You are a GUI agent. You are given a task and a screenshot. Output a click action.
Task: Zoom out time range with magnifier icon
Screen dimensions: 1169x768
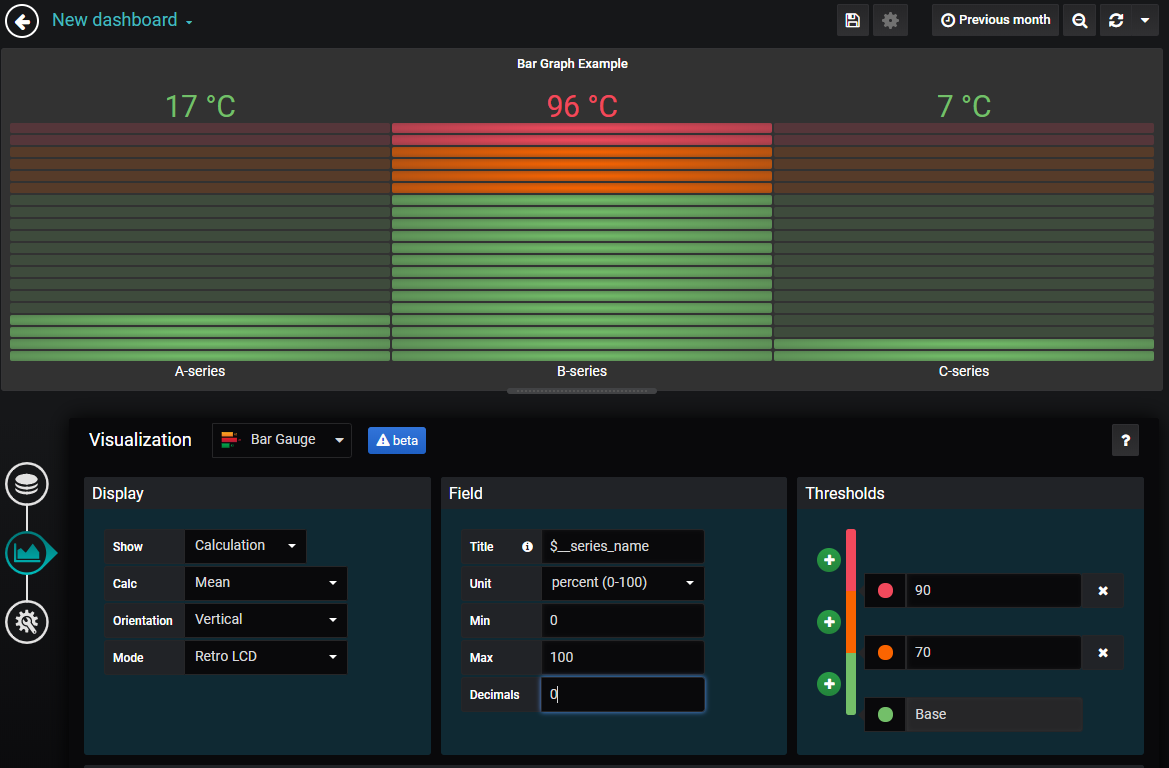[x=1080, y=20]
